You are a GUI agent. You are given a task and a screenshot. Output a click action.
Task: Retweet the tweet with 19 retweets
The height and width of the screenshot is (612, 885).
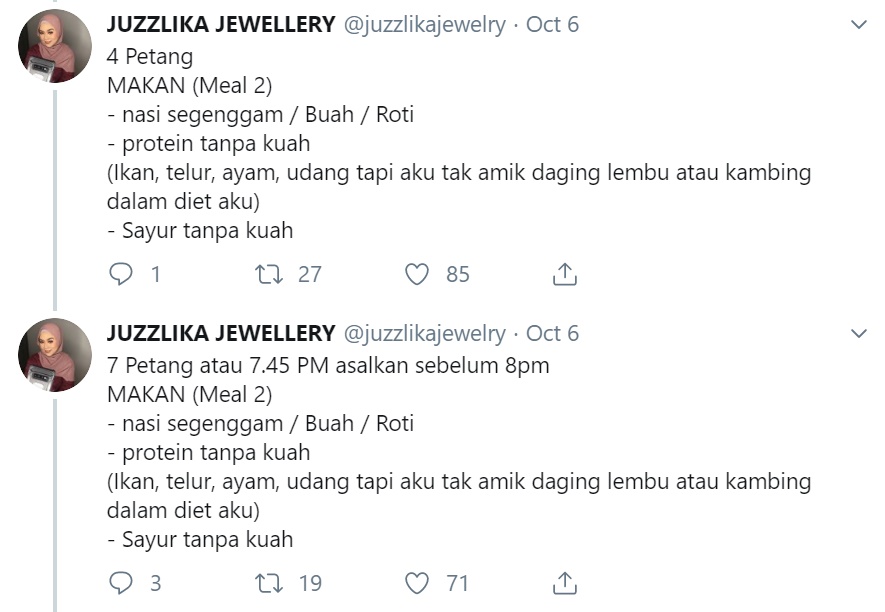269,582
